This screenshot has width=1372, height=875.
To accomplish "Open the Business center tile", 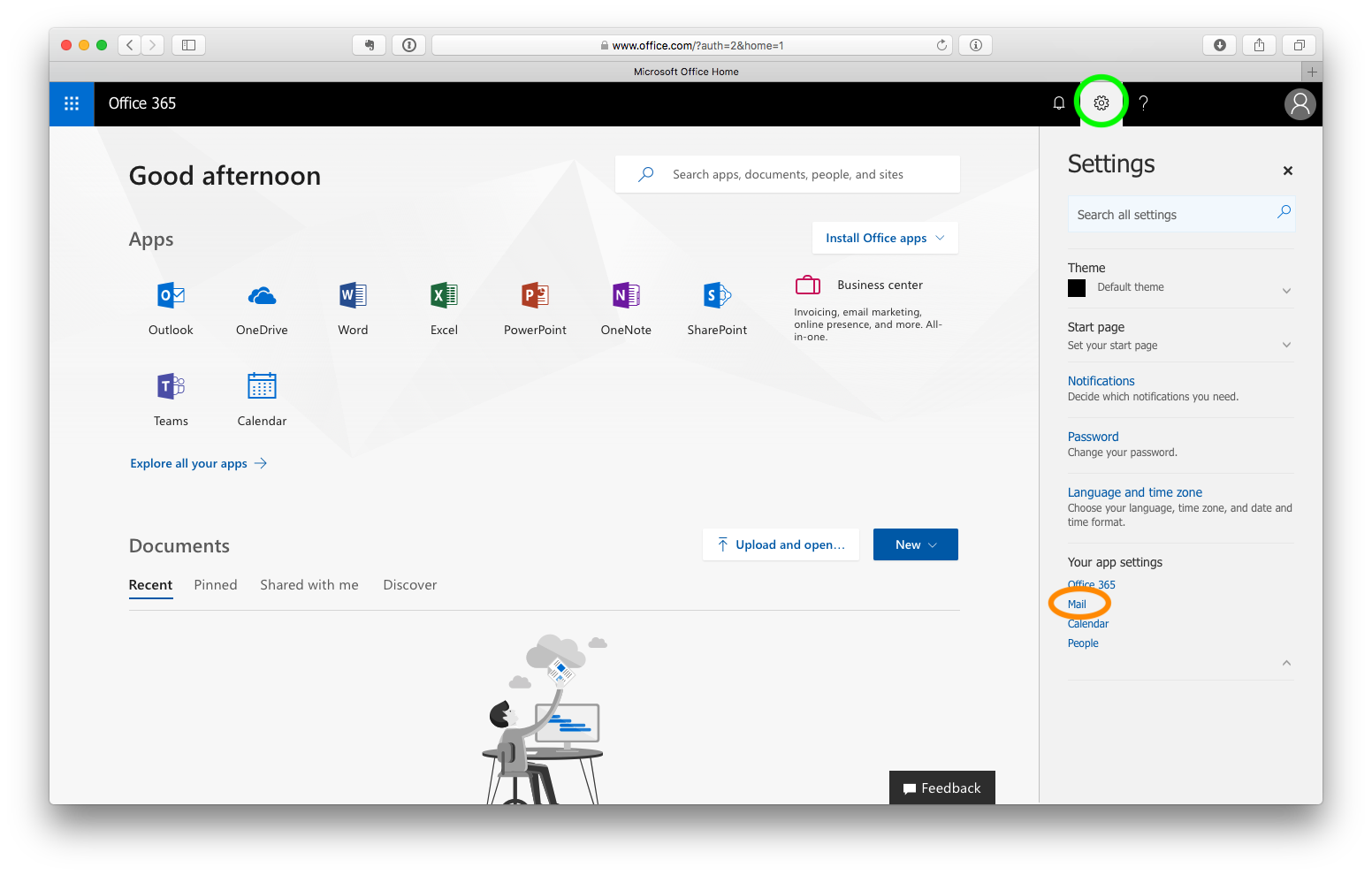I will point(869,308).
